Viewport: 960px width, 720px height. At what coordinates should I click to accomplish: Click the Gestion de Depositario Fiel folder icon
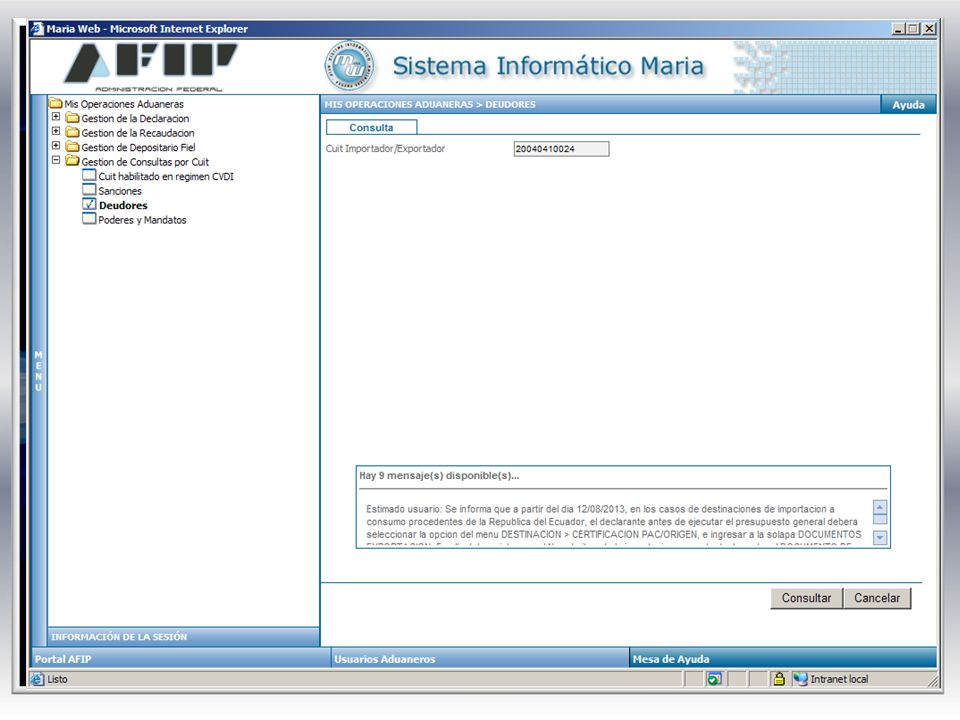[x=73, y=147]
